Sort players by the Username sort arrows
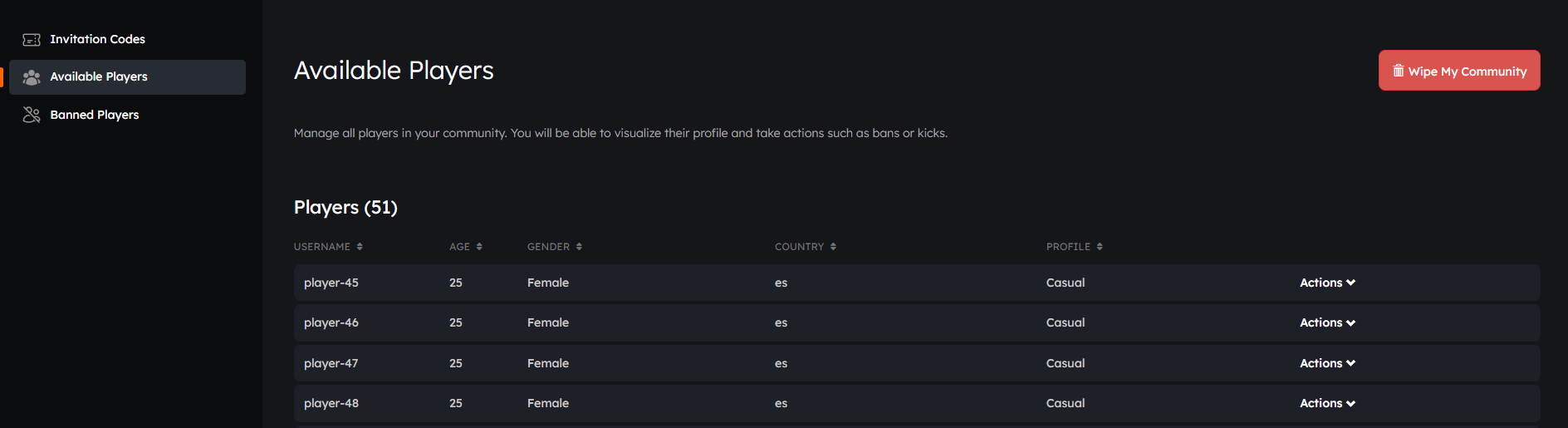 [360, 247]
